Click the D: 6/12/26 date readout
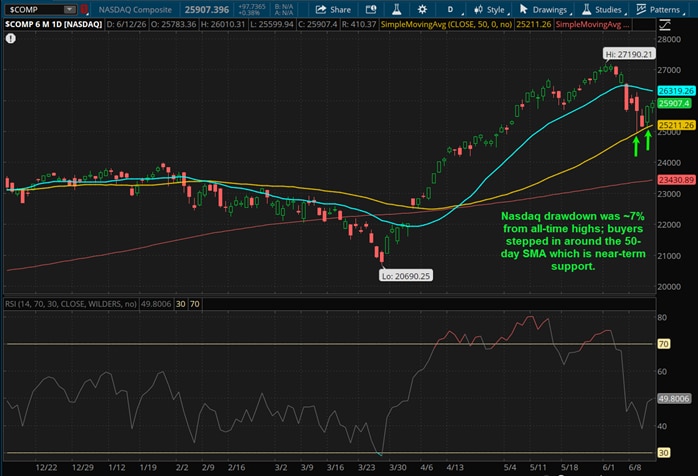 126,24
